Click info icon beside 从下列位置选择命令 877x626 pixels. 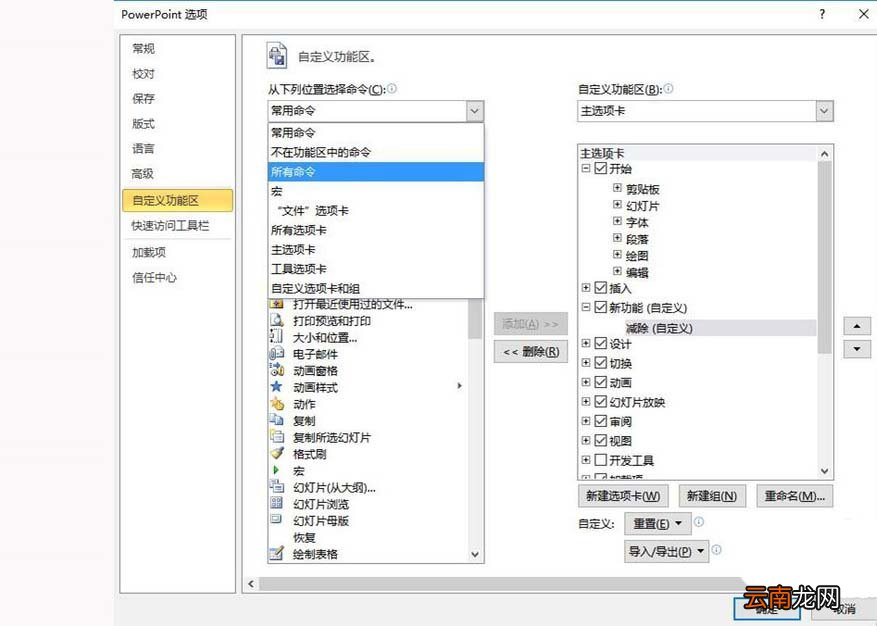[392, 88]
